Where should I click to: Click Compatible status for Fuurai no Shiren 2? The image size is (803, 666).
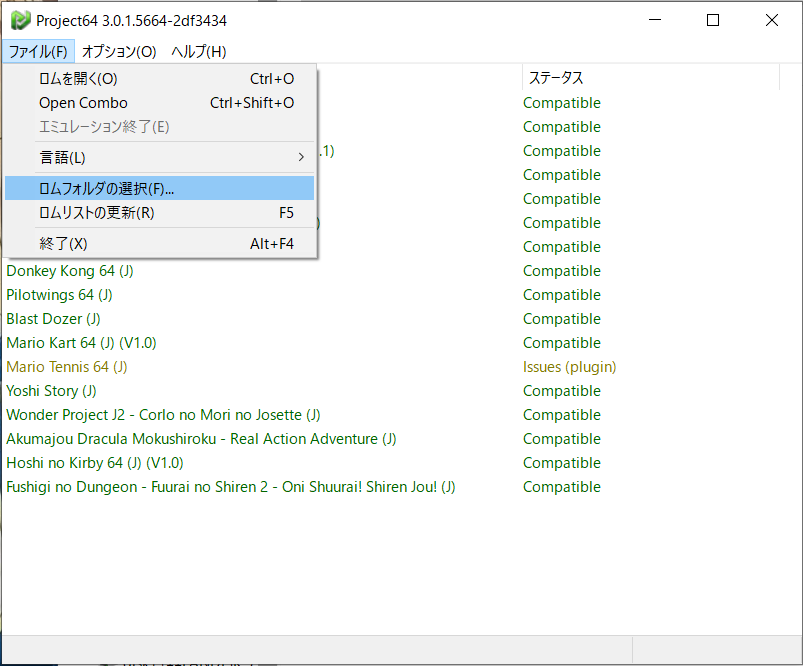tap(562, 487)
